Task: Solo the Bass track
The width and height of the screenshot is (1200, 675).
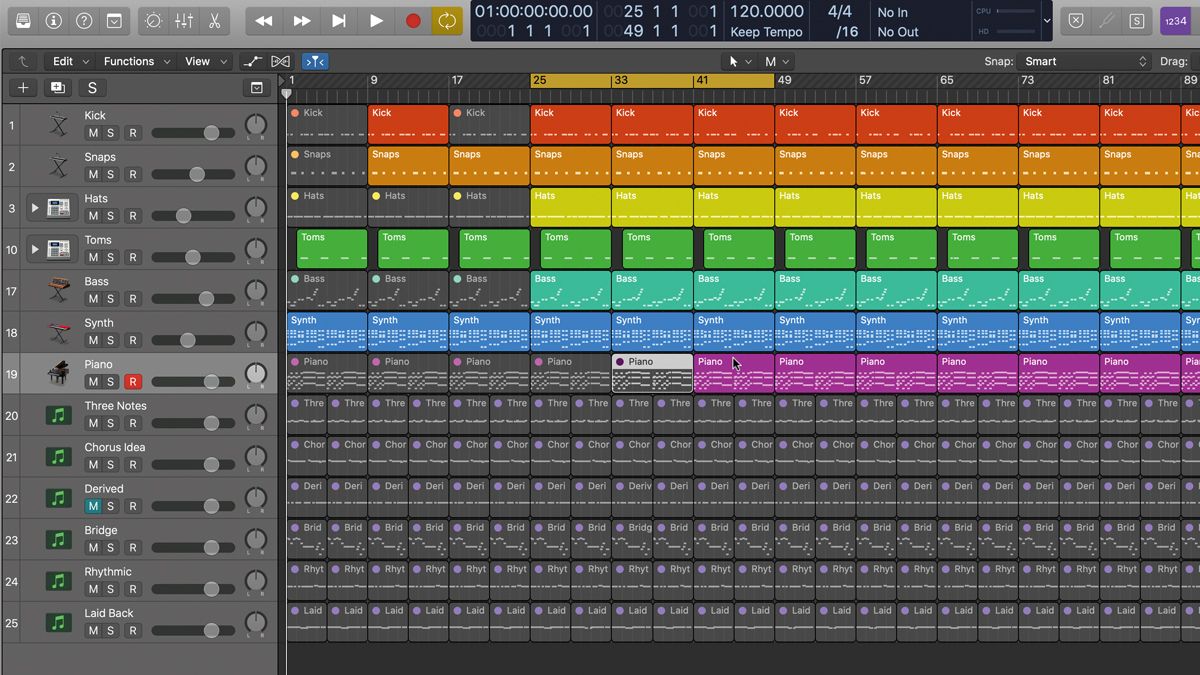Action: (x=113, y=298)
